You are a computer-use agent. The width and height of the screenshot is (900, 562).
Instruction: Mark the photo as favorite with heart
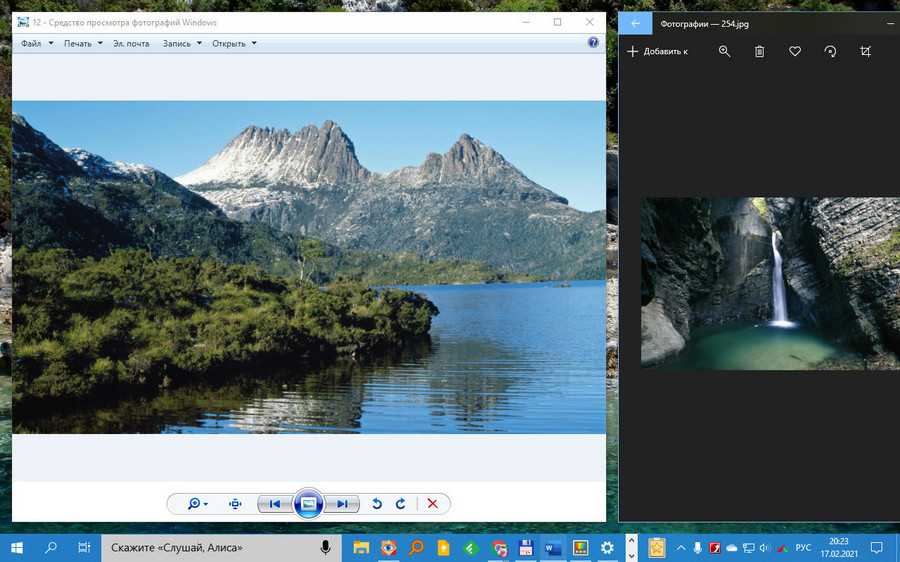[795, 51]
